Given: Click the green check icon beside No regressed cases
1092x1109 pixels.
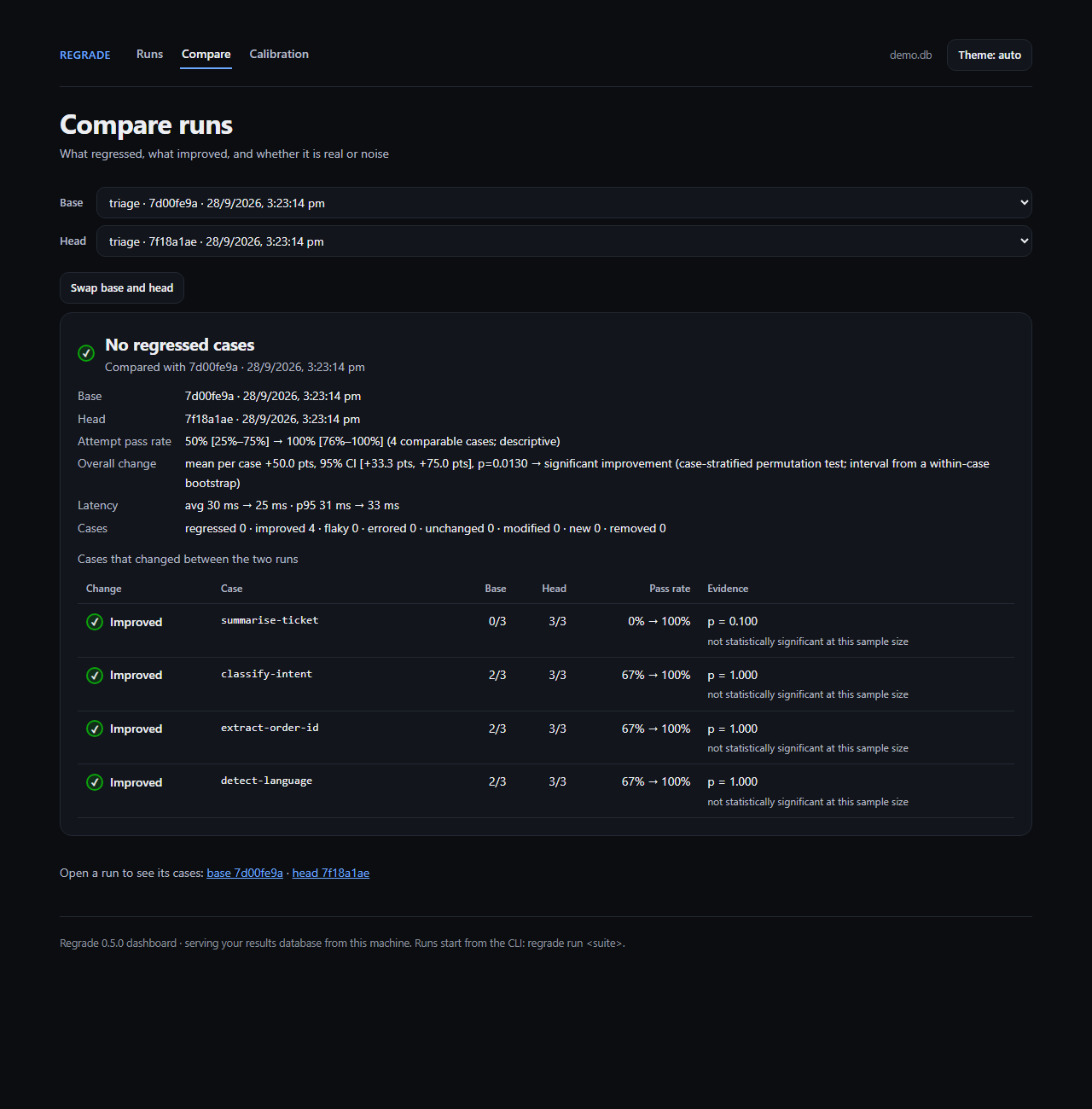Looking at the screenshot, I should [x=86, y=353].
